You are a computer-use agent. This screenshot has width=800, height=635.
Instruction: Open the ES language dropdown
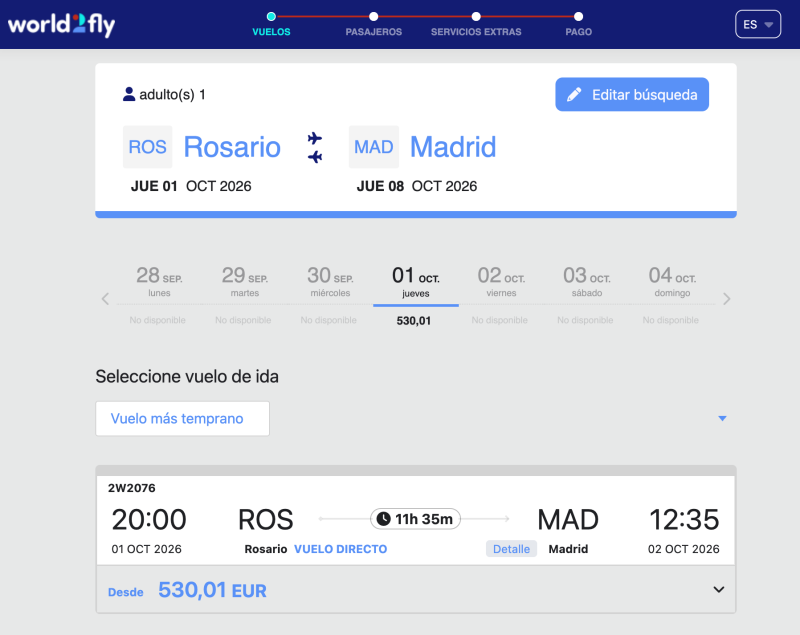tap(757, 24)
